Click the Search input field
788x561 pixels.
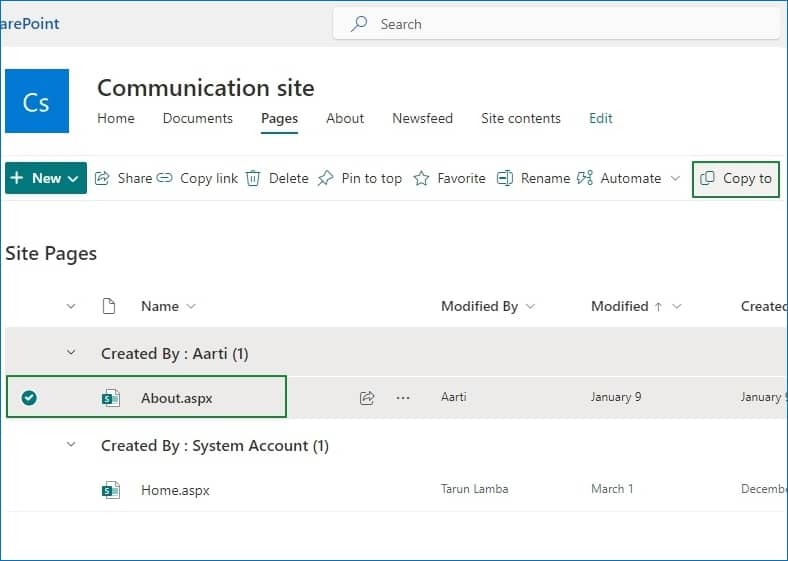pyautogui.click(x=556, y=24)
